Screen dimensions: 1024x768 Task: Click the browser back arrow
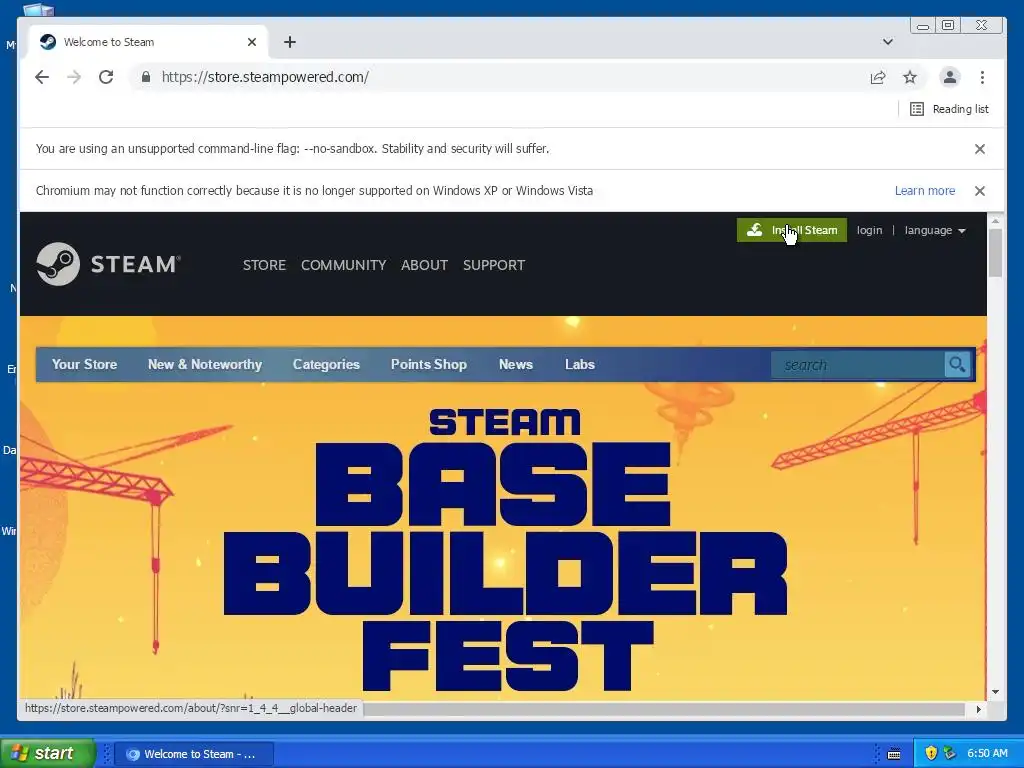[42, 77]
